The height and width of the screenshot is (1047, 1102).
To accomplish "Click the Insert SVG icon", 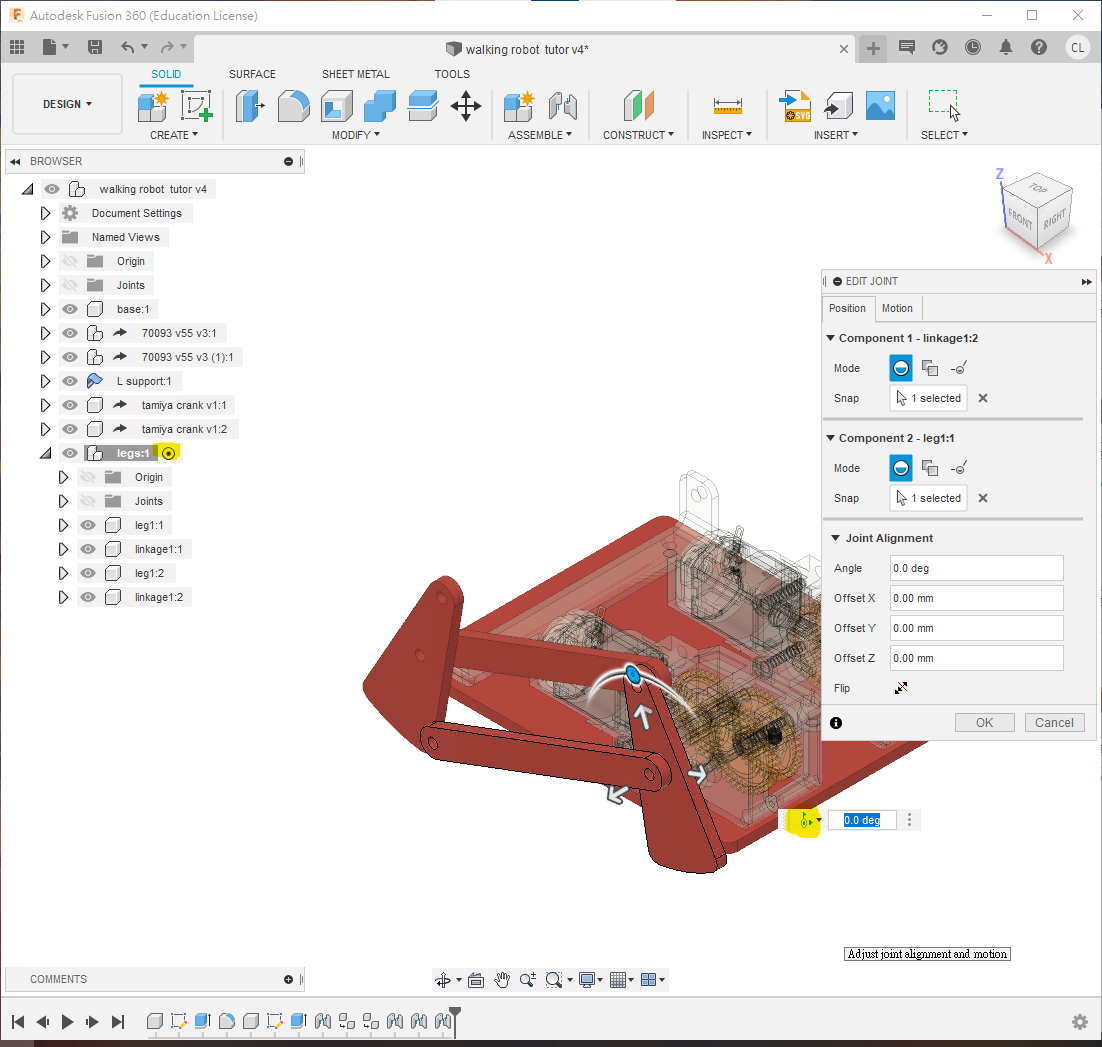I will pyautogui.click(x=796, y=105).
